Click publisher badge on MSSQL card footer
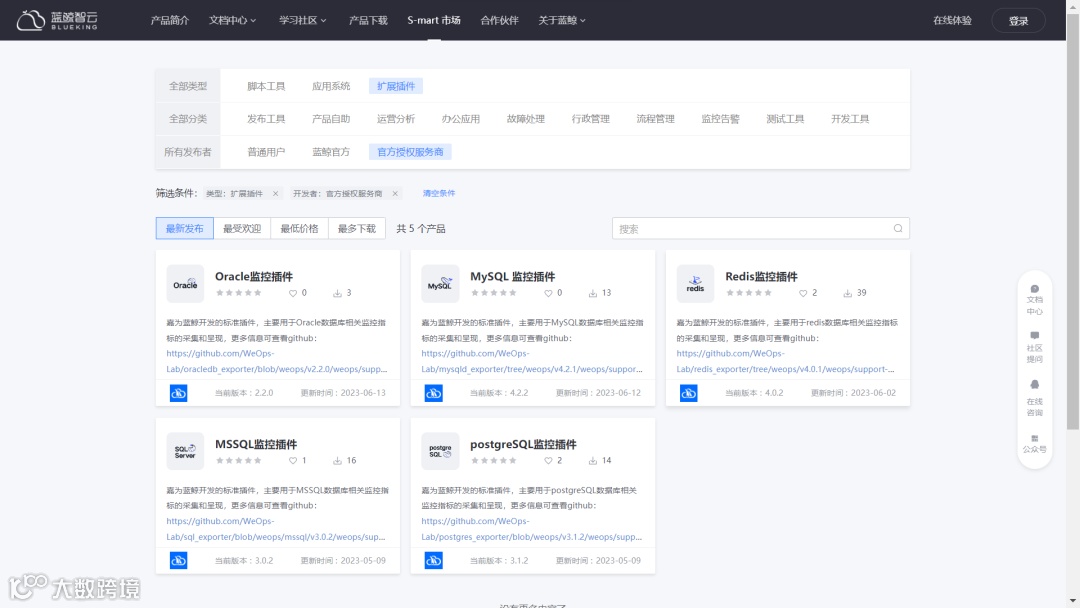The image size is (1080, 608). [178, 560]
